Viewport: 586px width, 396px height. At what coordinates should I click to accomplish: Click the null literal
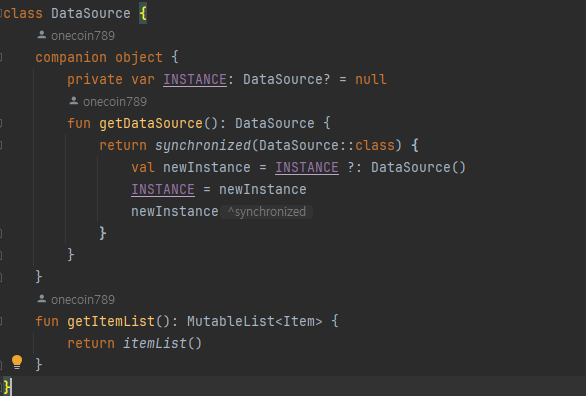(x=371, y=80)
